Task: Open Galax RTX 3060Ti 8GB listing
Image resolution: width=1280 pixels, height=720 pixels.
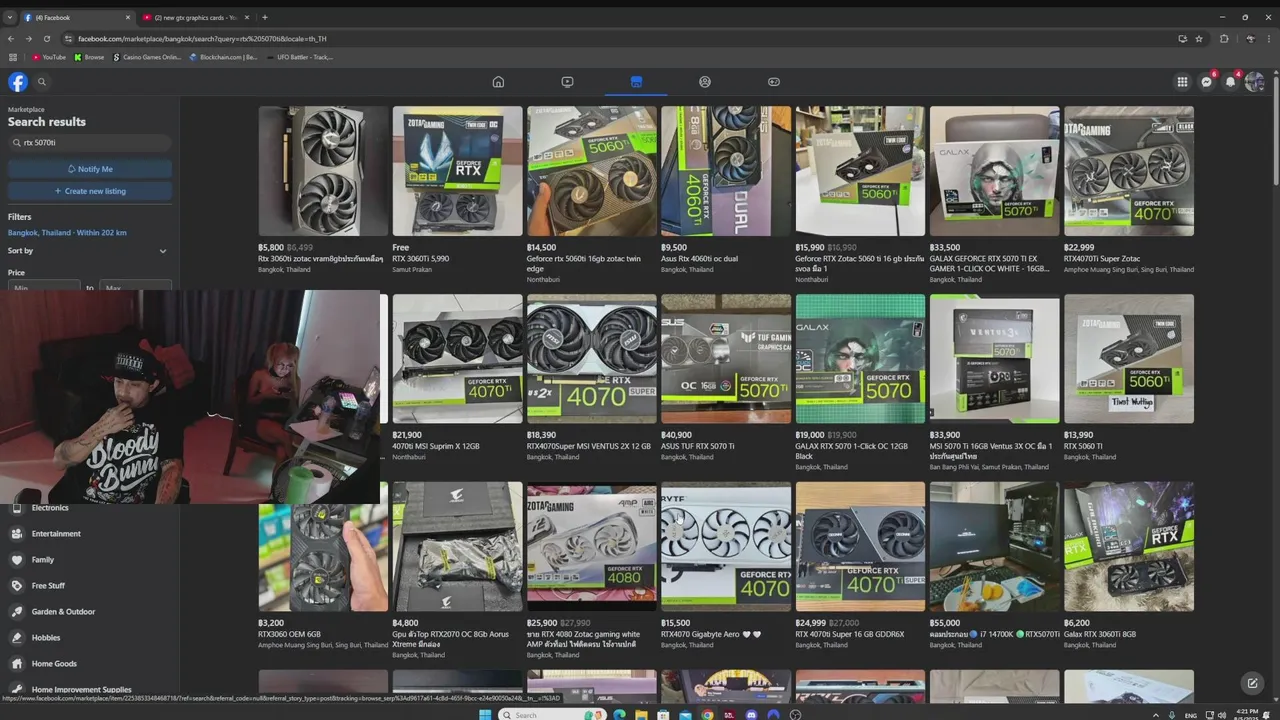Action: coord(1129,547)
